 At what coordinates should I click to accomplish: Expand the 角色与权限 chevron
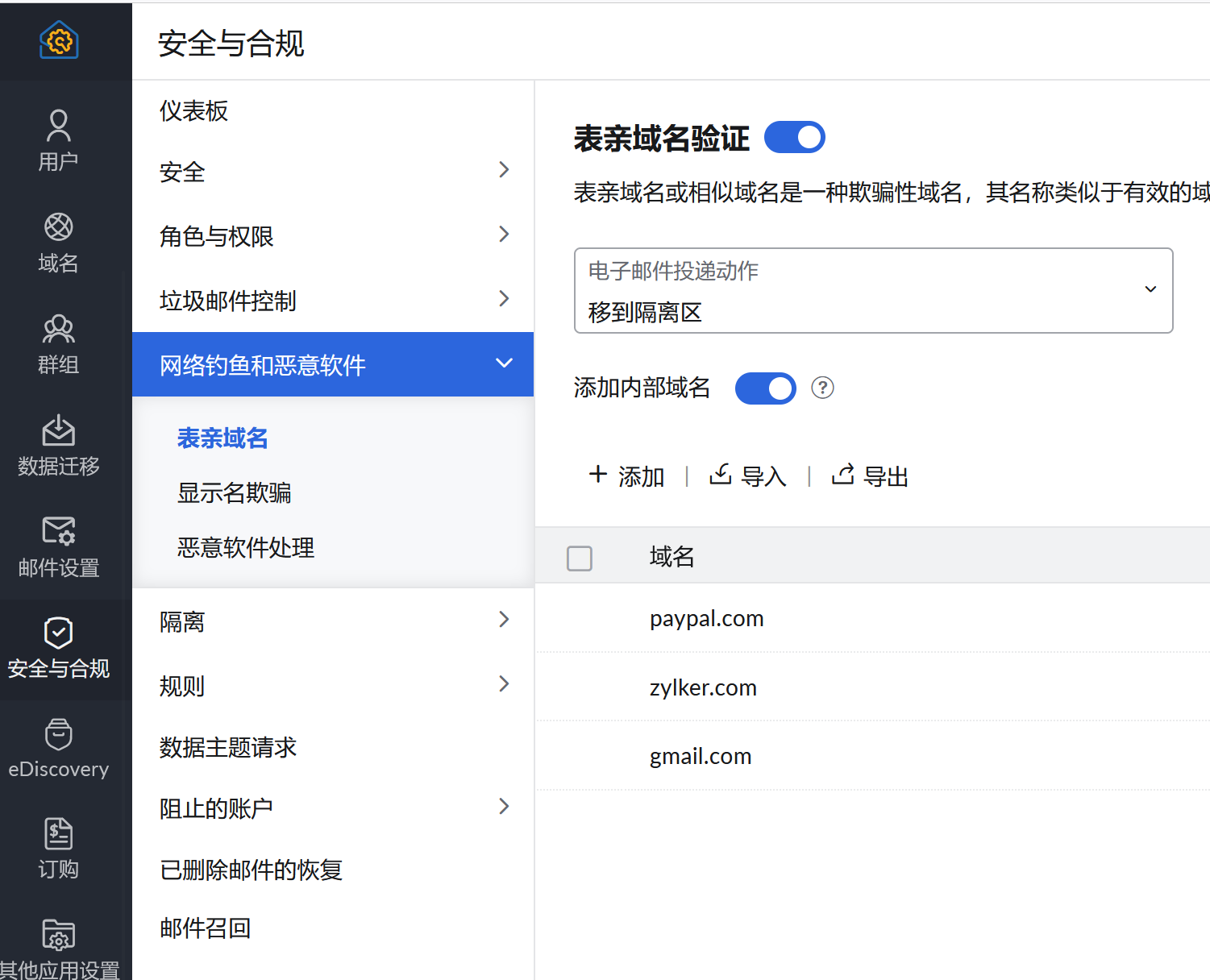click(x=504, y=235)
